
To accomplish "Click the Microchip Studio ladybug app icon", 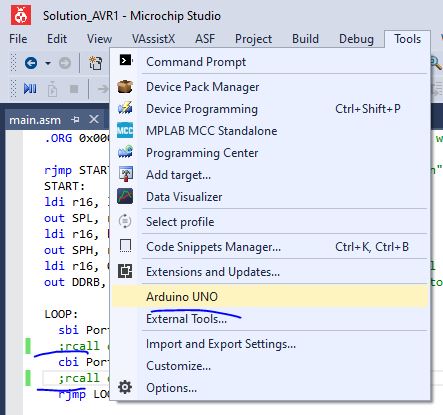I will 21,15.
